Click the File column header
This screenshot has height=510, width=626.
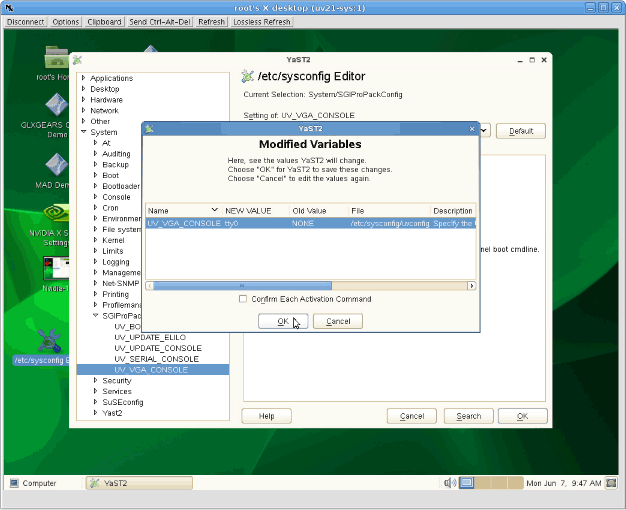coord(389,210)
